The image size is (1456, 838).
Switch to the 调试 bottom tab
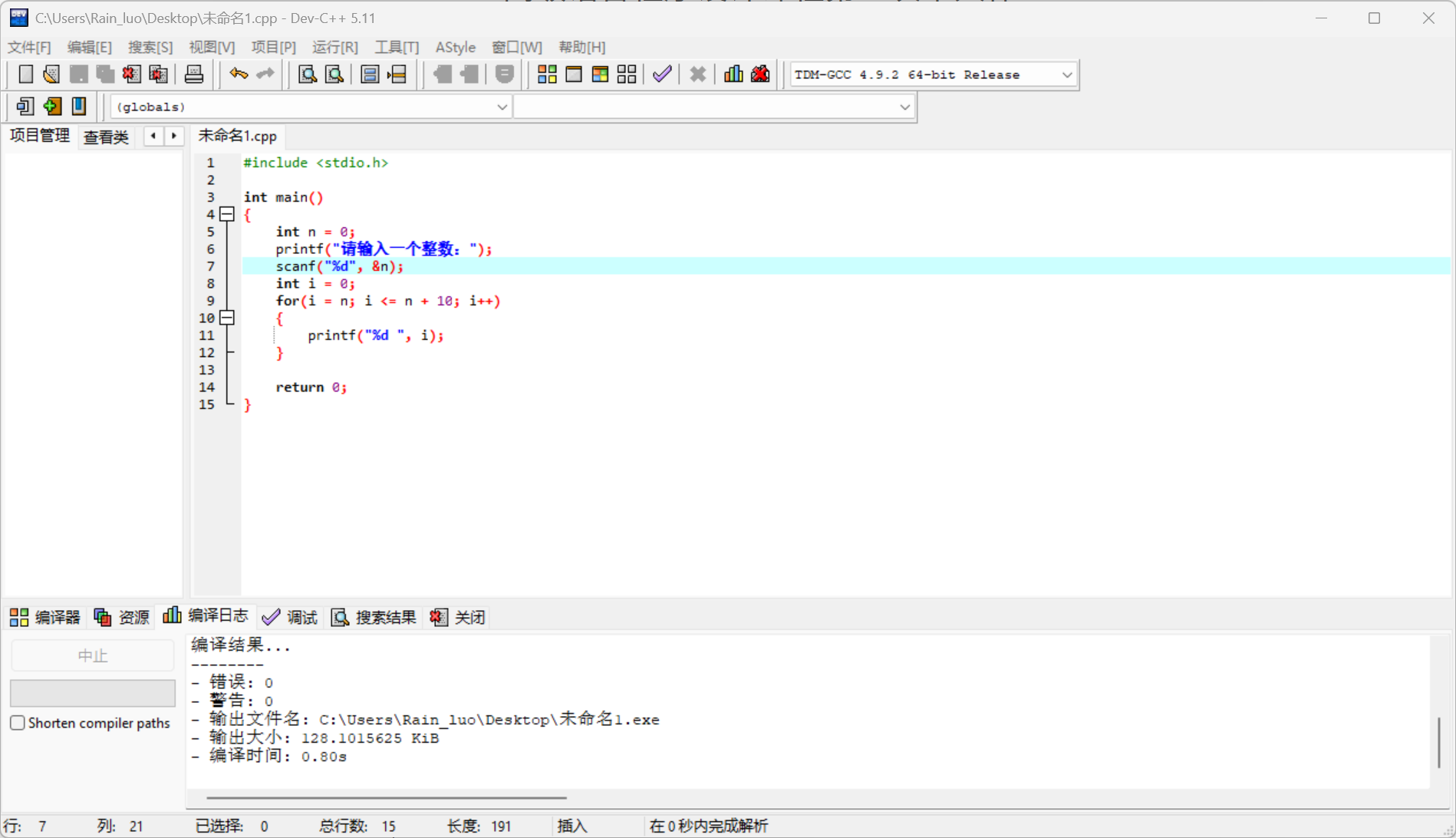290,617
